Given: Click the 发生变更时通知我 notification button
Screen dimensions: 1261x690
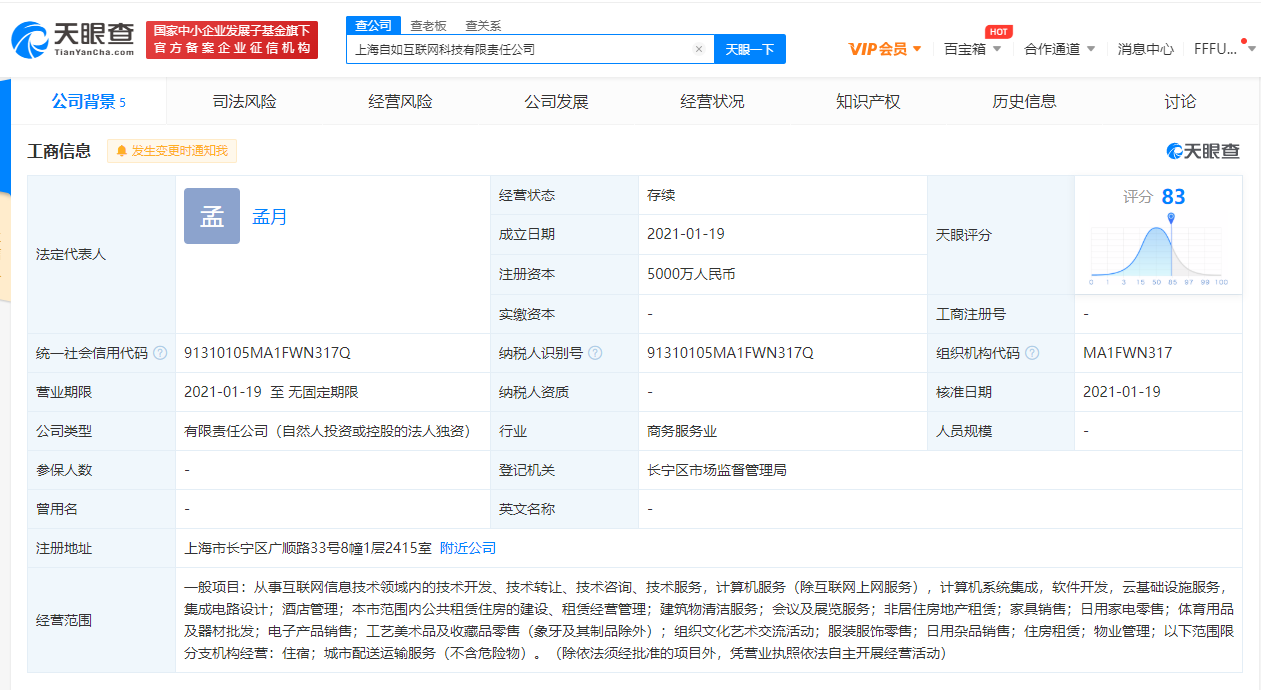Looking at the screenshot, I should click(x=172, y=151).
